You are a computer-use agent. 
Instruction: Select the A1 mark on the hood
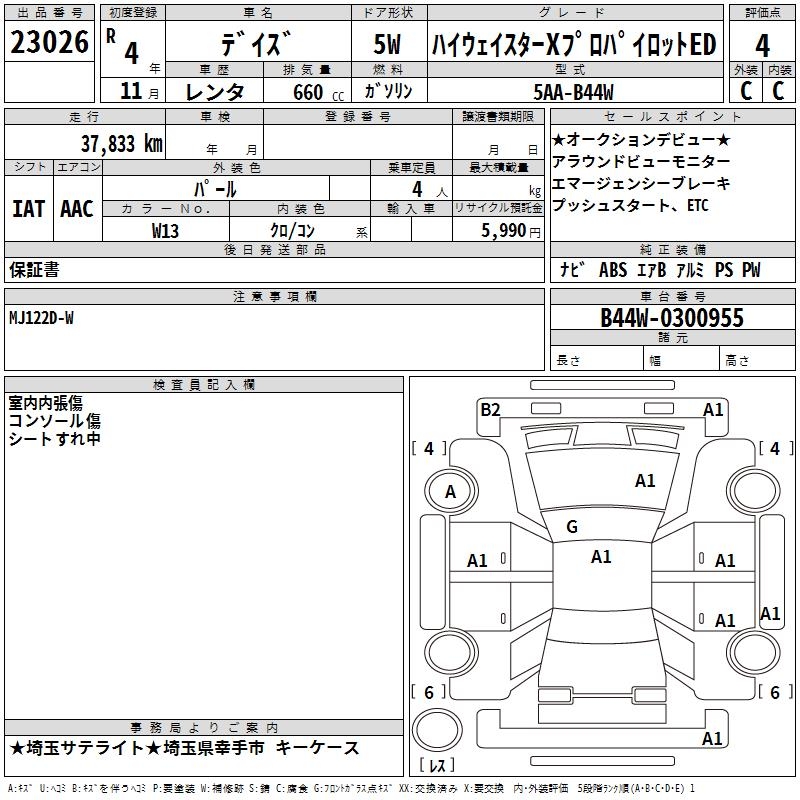point(645,481)
